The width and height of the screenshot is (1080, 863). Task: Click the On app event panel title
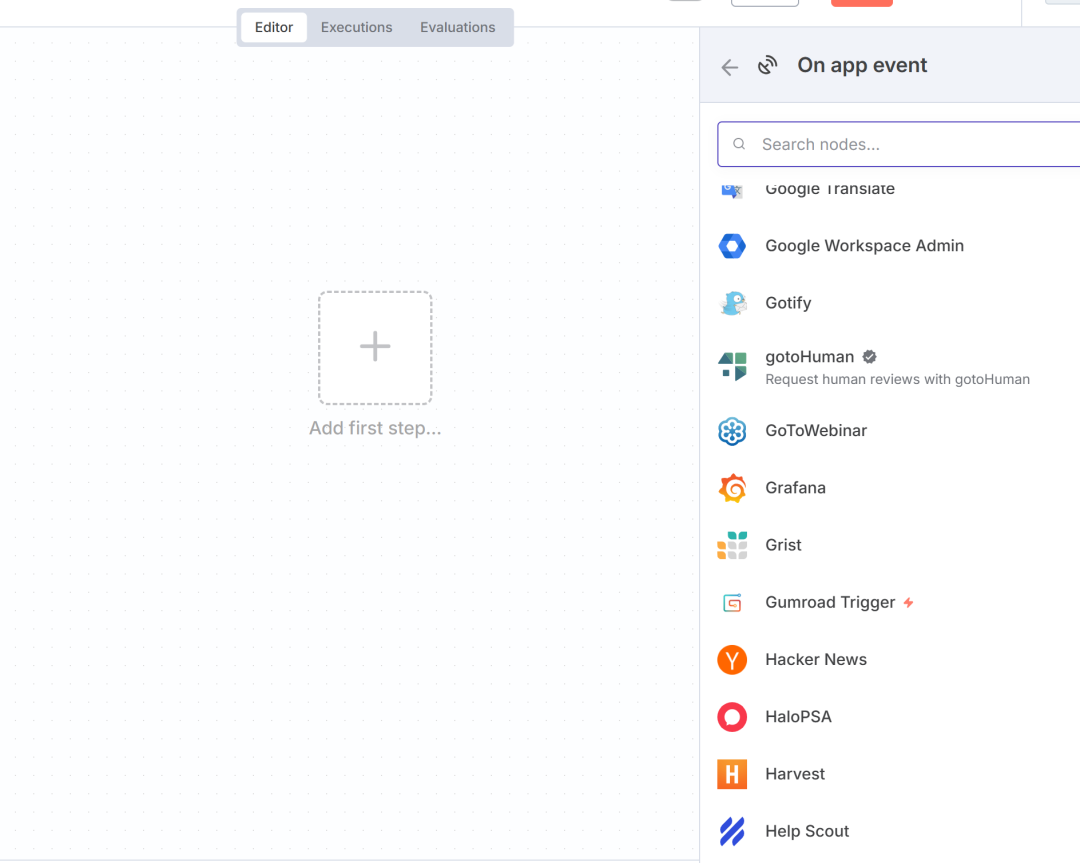[x=862, y=65]
